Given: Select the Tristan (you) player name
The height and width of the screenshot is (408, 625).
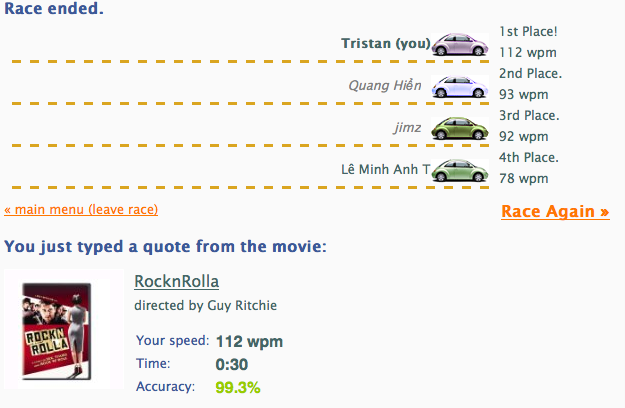Looking at the screenshot, I should (x=385, y=44).
